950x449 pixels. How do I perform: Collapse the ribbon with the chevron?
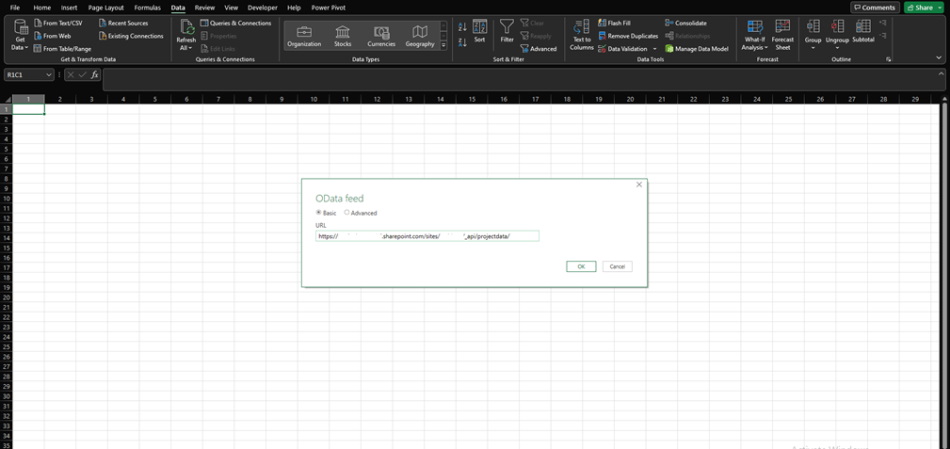pyautogui.click(x=938, y=58)
